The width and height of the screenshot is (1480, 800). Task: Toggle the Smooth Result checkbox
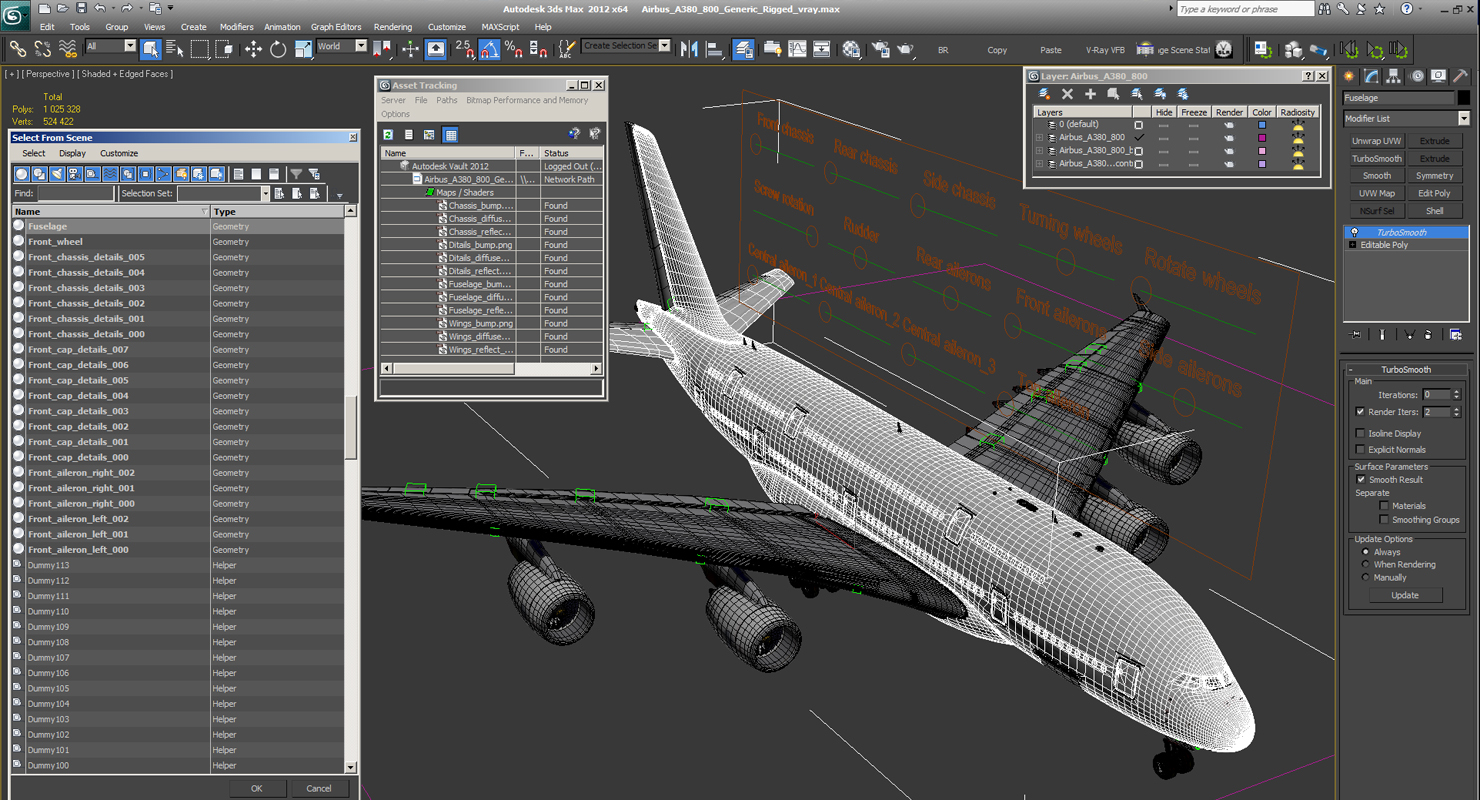coord(1360,480)
